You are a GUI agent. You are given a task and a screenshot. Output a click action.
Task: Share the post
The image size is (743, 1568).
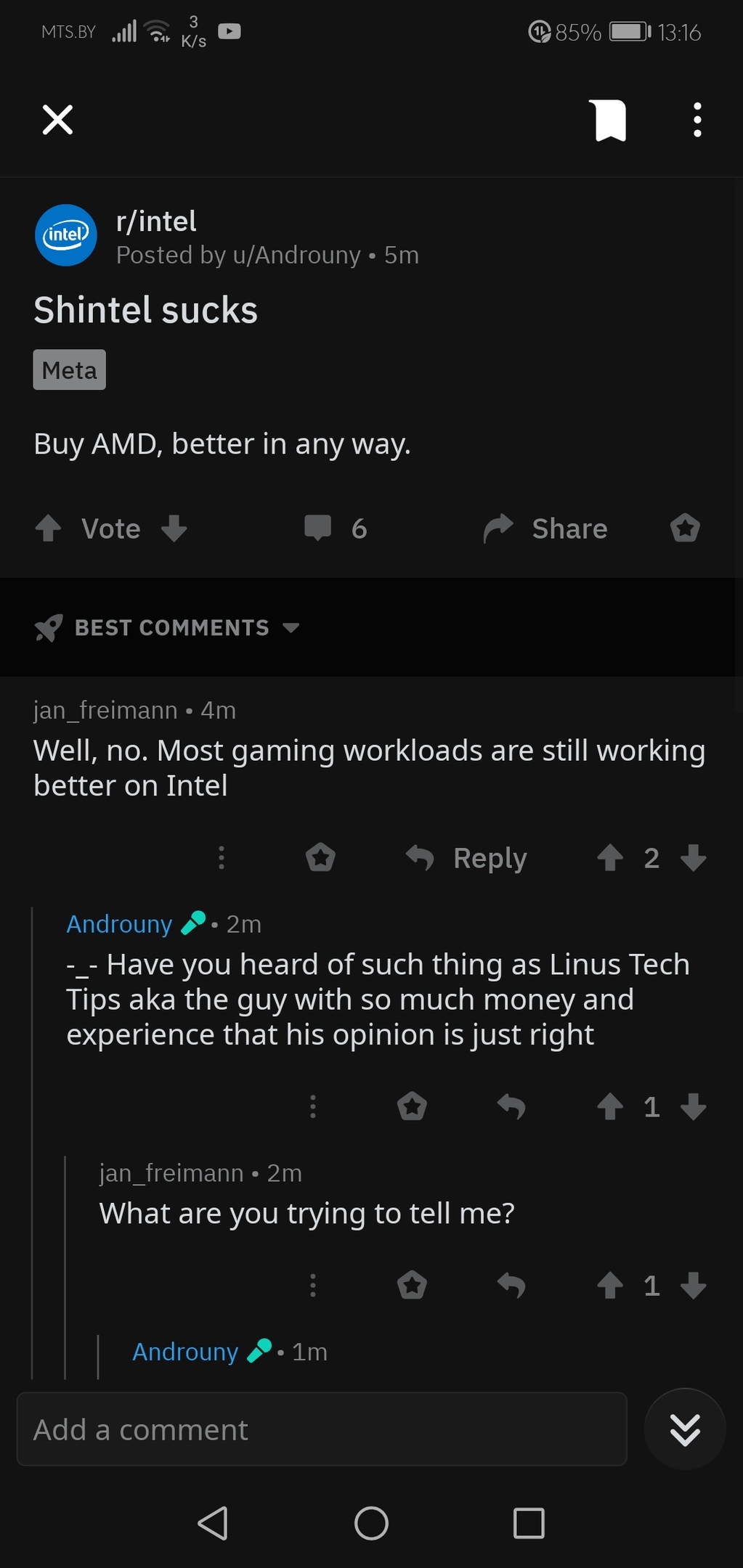click(546, 528)
